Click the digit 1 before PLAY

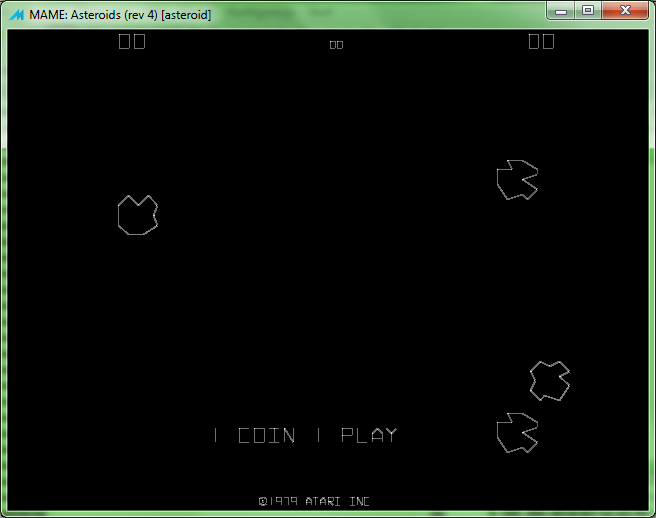point(318,435)
